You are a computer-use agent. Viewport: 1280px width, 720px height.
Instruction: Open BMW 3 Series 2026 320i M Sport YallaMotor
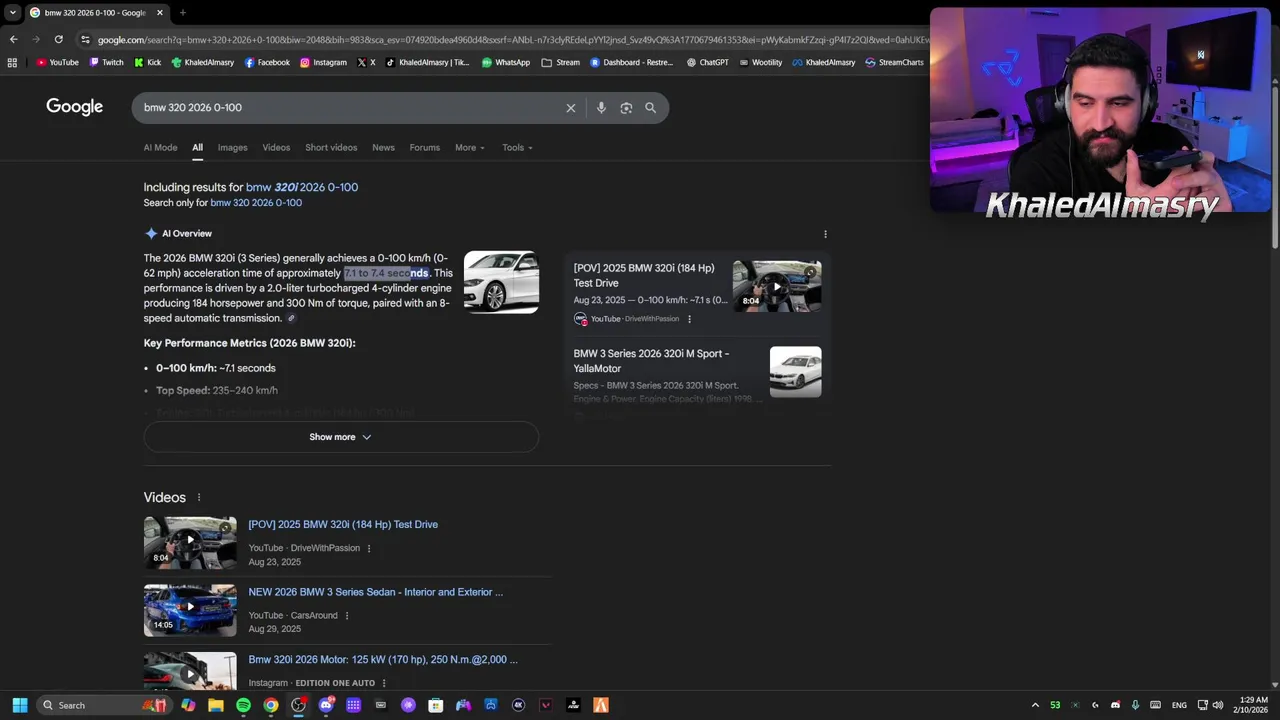click(x=651, y=361)
